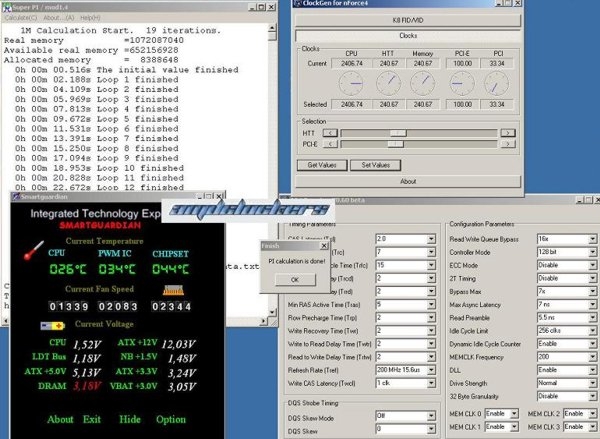Image resolution: width=600 pixels, height=439 pixels.
Task: Click the Smartguardian title bar icon
Action: coord(16,198)
